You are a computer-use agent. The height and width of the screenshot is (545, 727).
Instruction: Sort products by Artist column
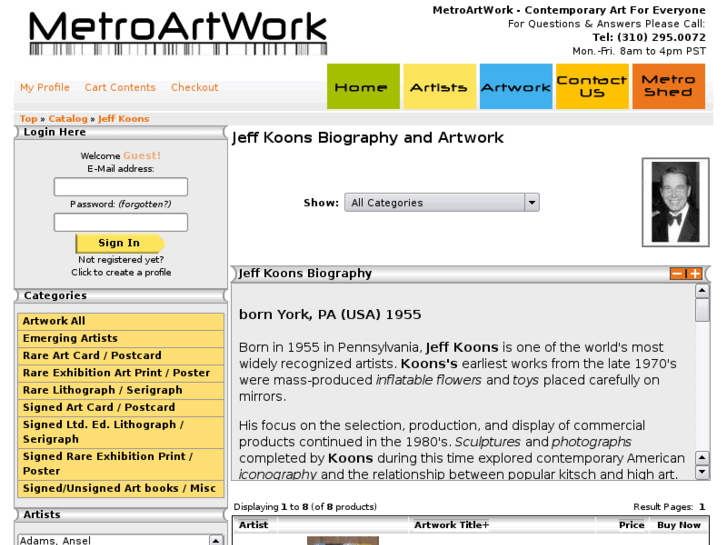(x=253, y=525)
